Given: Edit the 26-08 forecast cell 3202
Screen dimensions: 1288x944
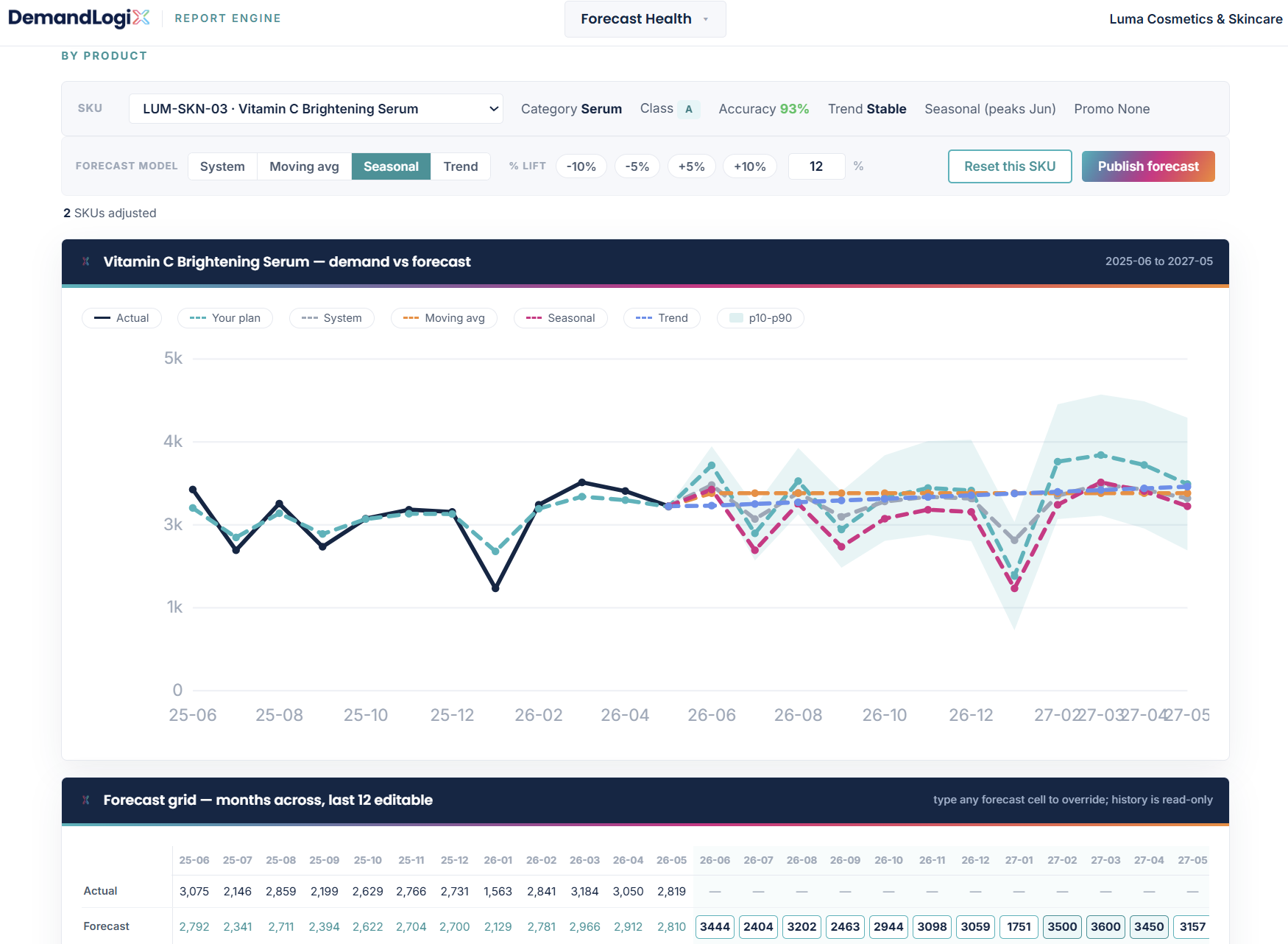Looking at the screenshot, I should point(802,926).
